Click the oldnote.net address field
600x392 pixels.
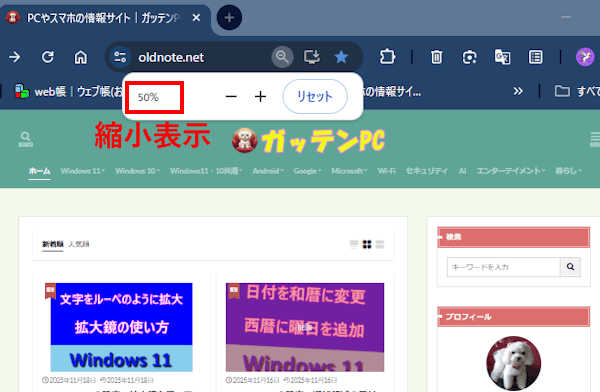(171, 57)
